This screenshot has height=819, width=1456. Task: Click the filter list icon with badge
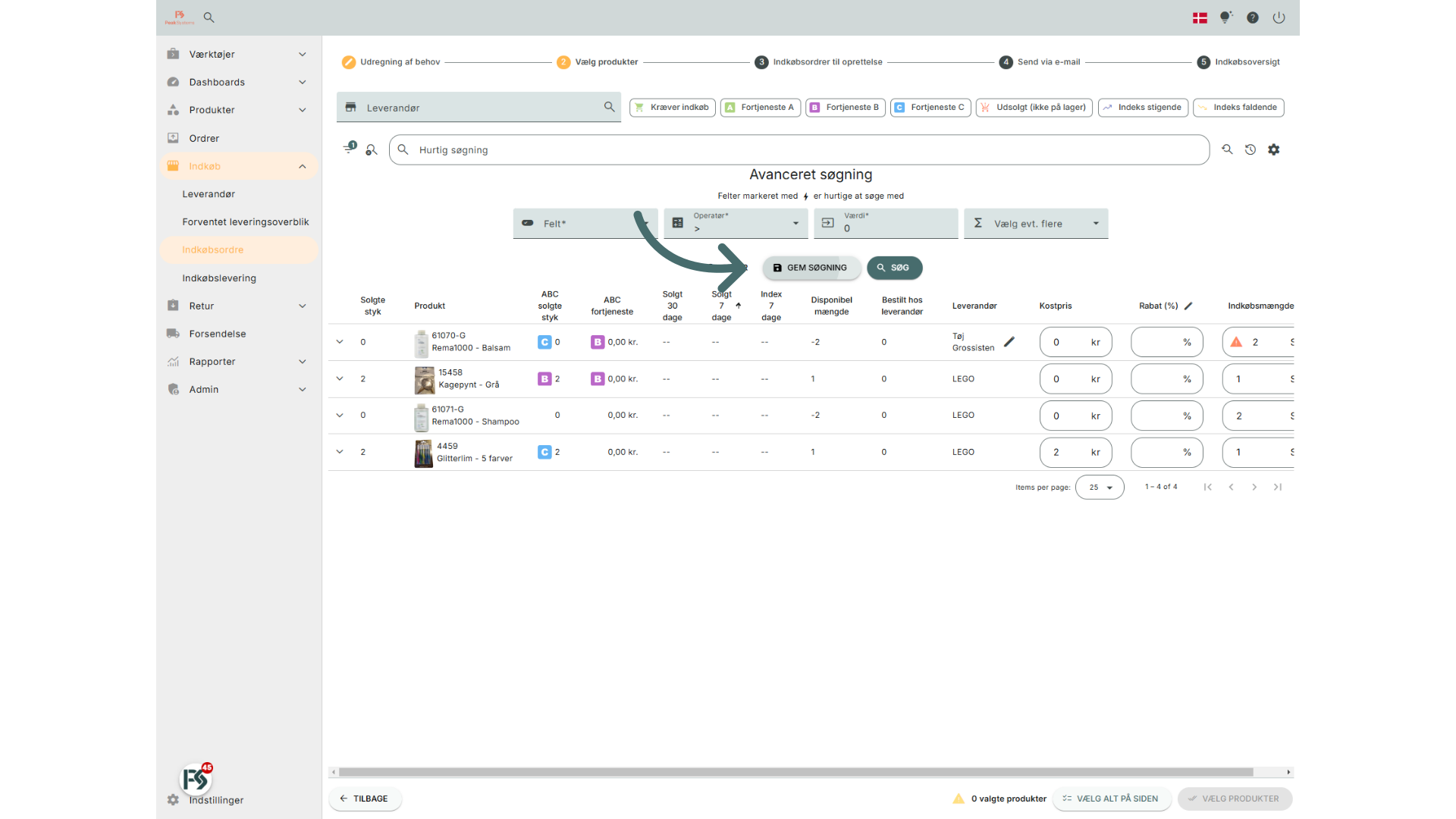350,148
